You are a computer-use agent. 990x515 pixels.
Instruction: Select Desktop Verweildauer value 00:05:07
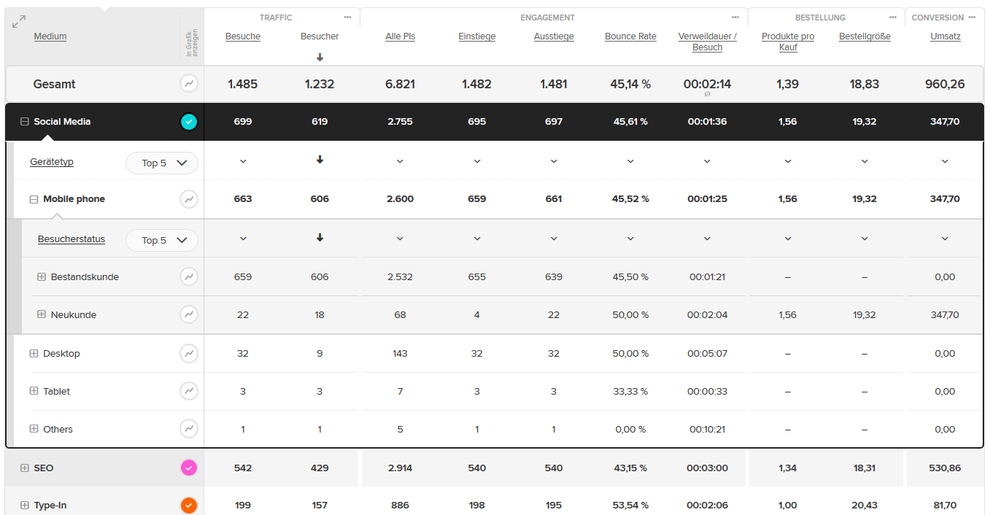(x=707, y=353)
